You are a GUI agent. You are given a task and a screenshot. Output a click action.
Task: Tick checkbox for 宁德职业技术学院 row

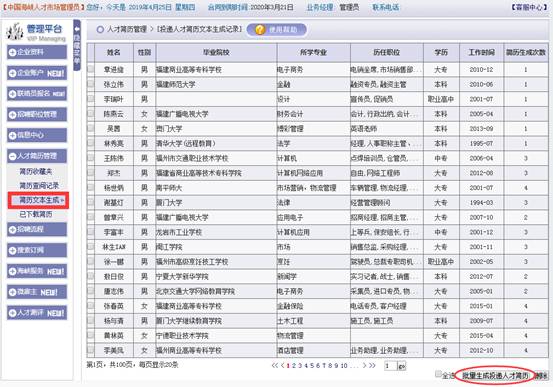pos(91,335)
